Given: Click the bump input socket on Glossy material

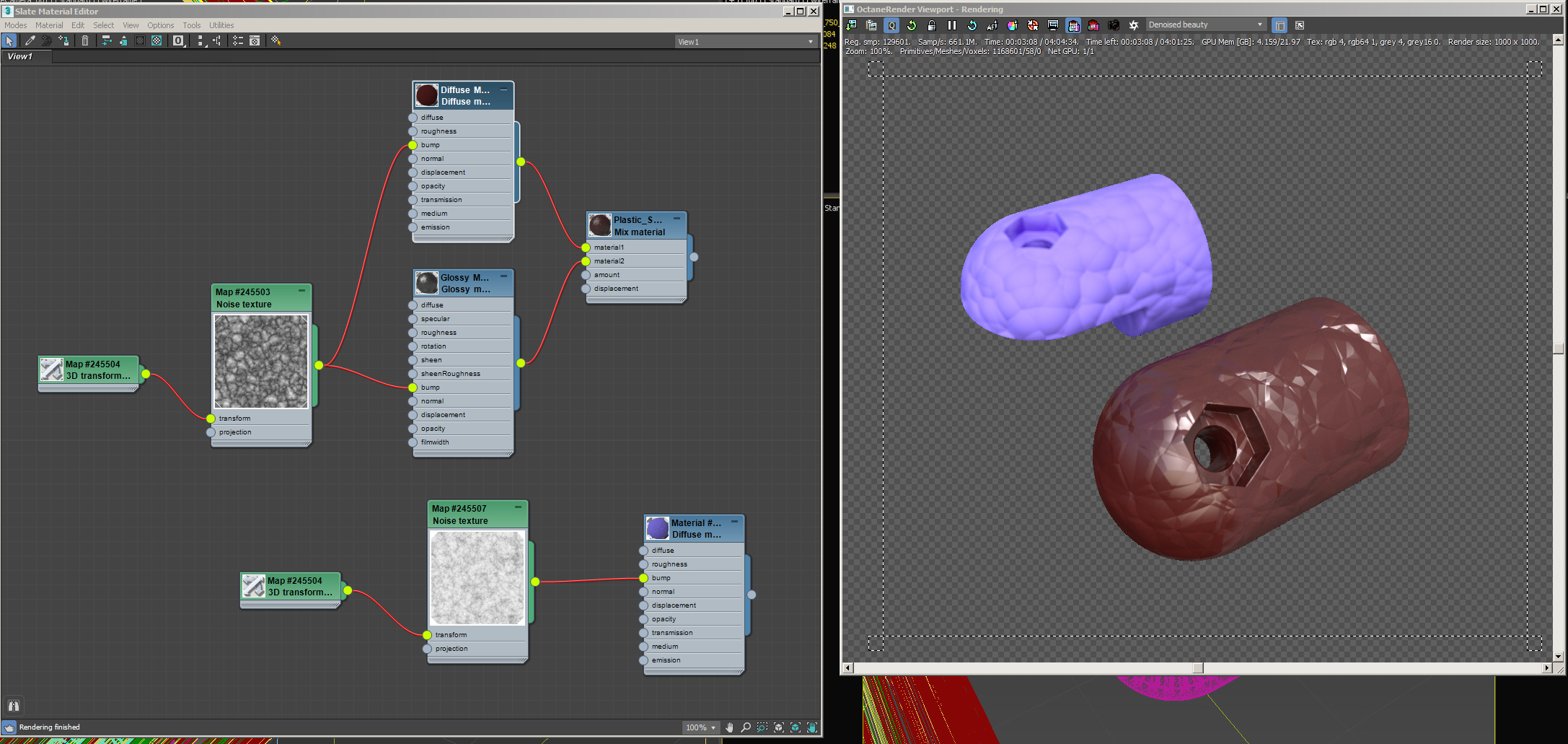Looking at the screenshot, I should [413, 388].
